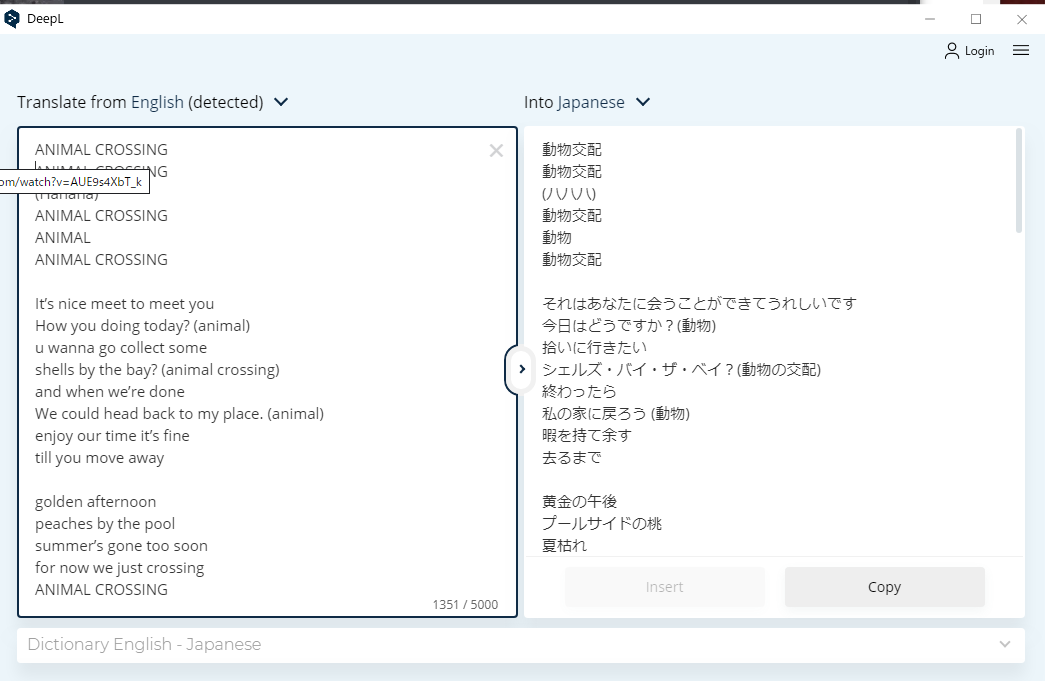This screenshot has height=681, width=1045.
Task: Open the hamburger menu
Action: 1021,50
